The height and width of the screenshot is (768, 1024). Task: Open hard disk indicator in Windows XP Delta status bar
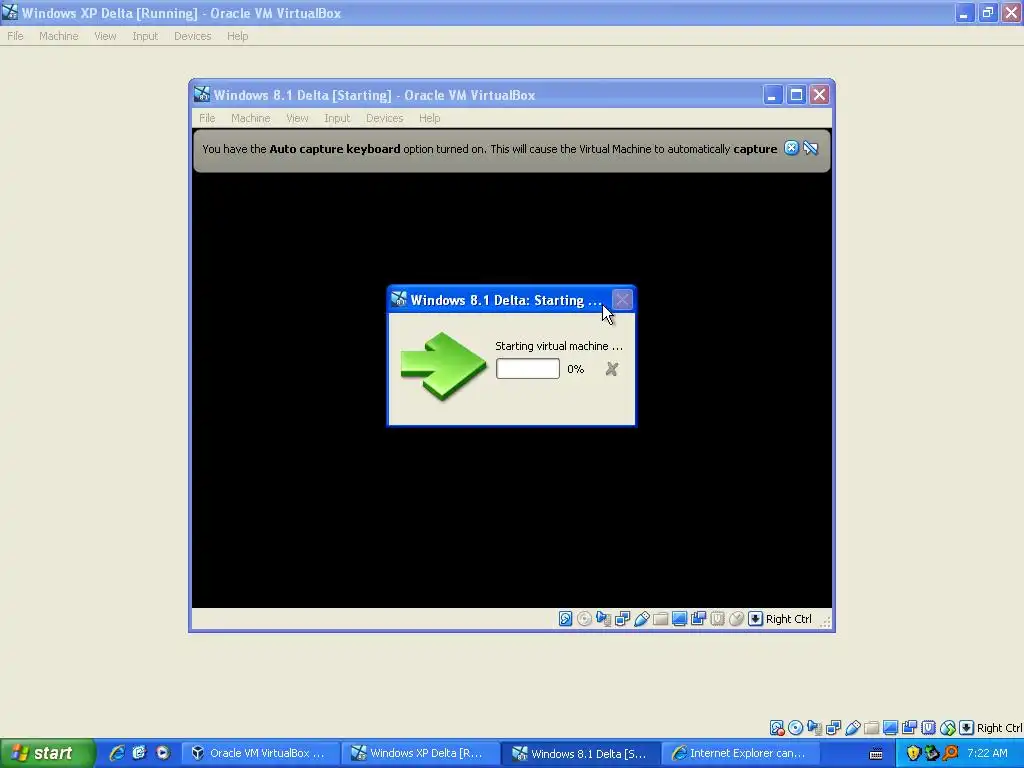pyautogui.click(x=776, y=728)
